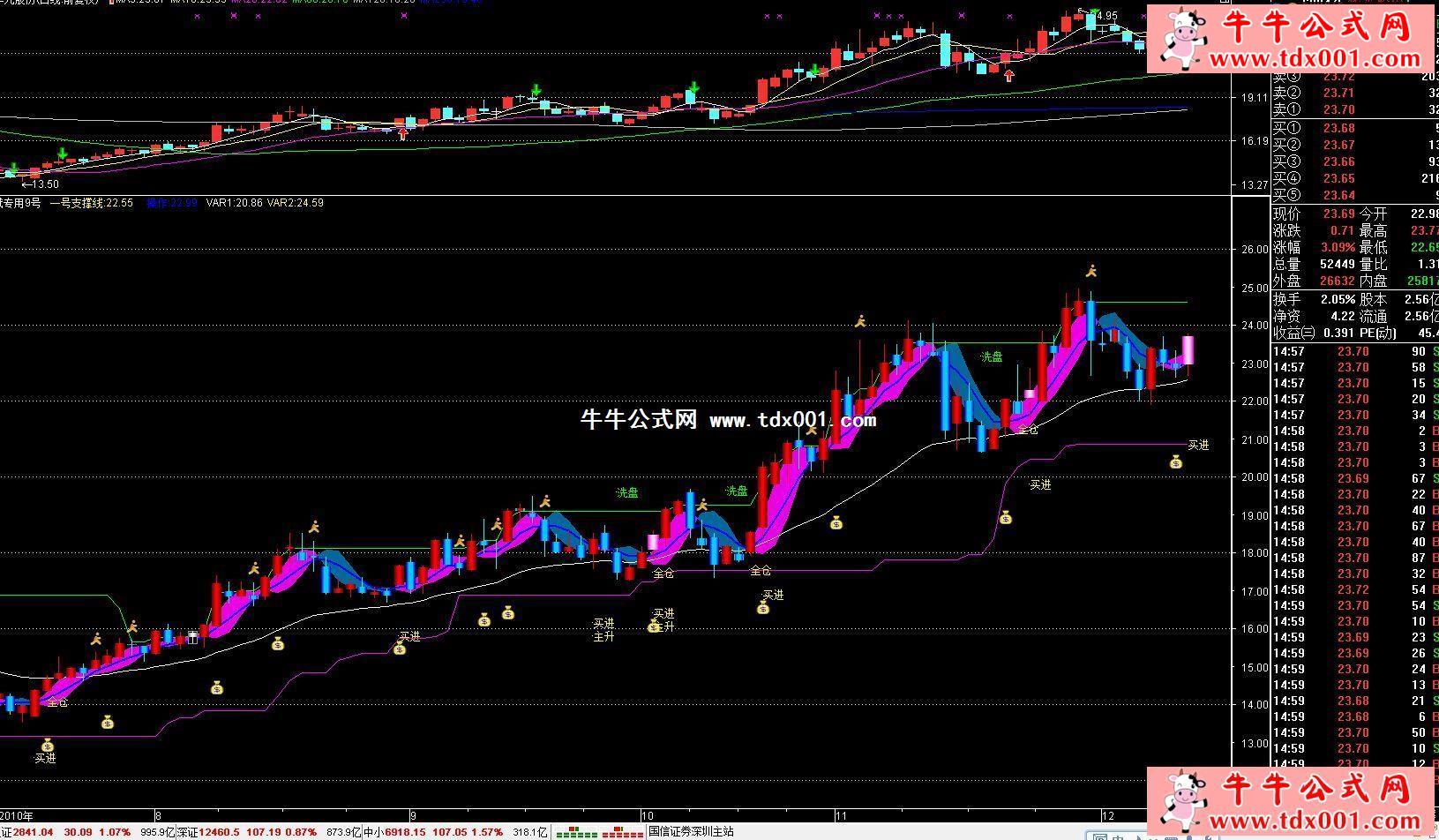Click the center watermark 牛牛公式网 www.tdx001.com
The height and width of the screenshot is (840, 1439).
(728, 420)
